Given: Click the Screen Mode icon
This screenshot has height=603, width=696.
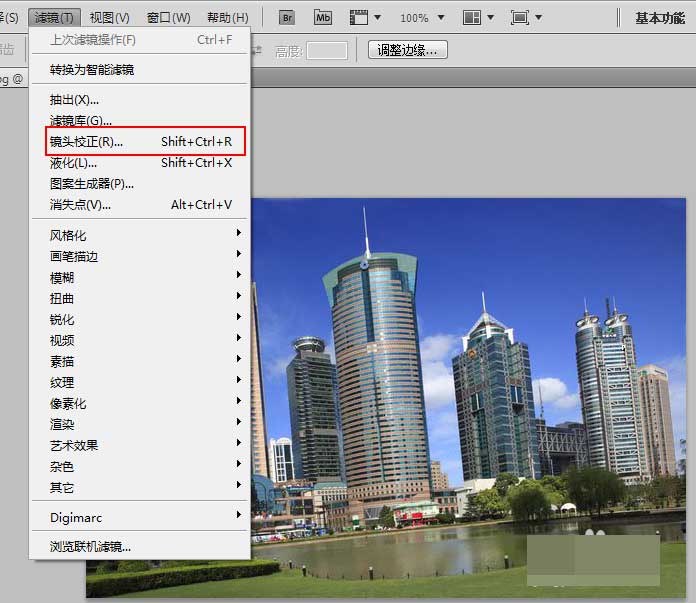Looking at the screenshot, I should point(519,18).
